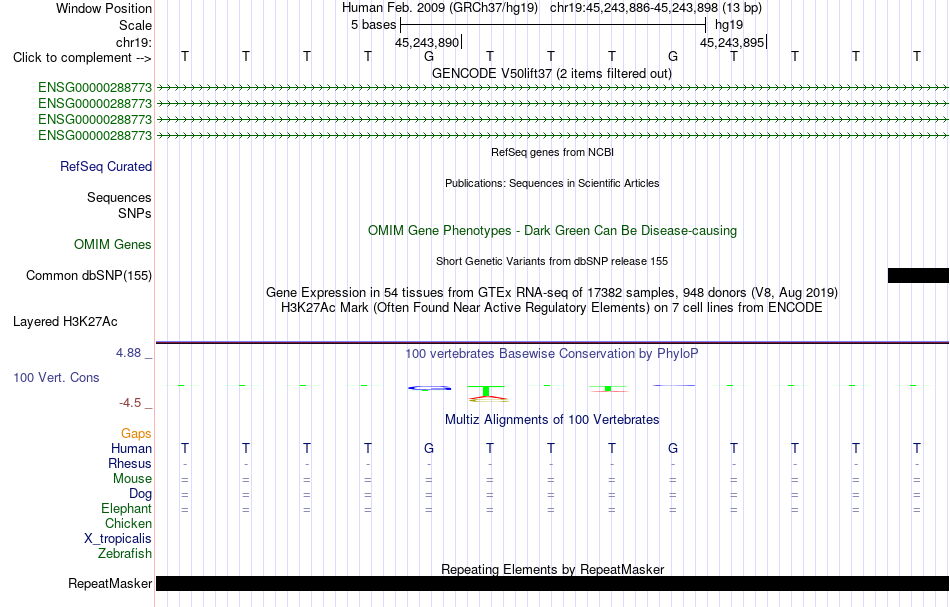950x607 pixels.
Task: Select the topmost ENSG00000288773 transcript label
Action: coord(95,87)
